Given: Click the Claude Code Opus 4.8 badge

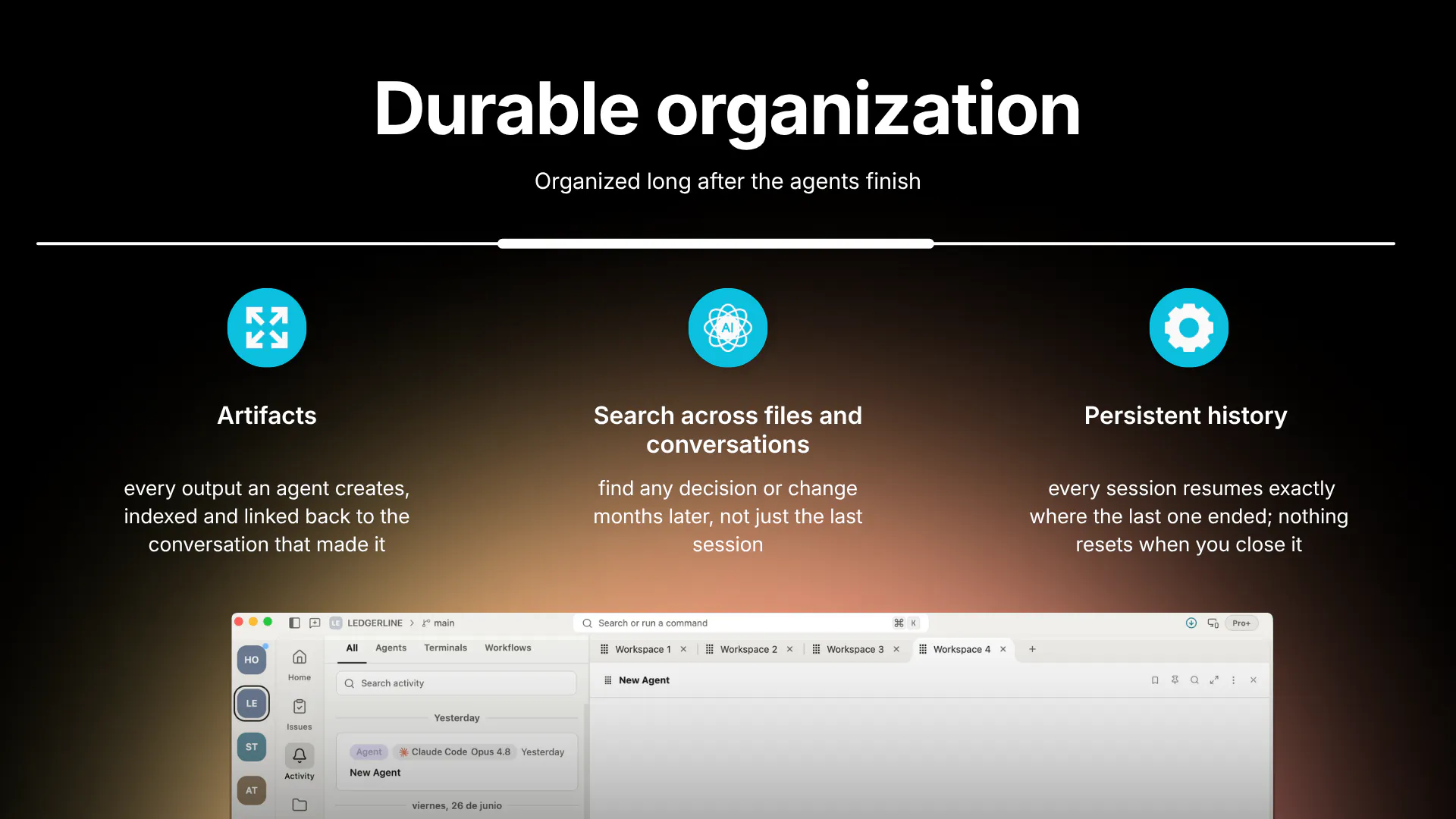Looking at the screenshot, I should [x=454, y=752].
